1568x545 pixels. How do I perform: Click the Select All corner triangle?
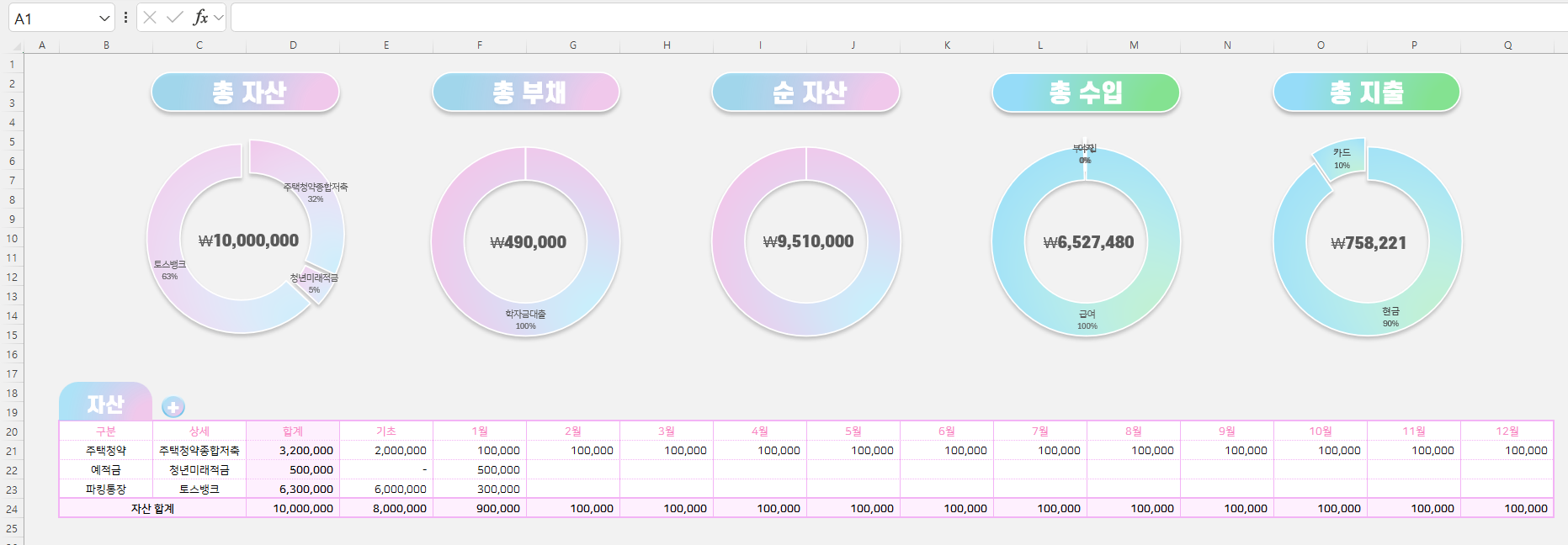click(12, 45)
